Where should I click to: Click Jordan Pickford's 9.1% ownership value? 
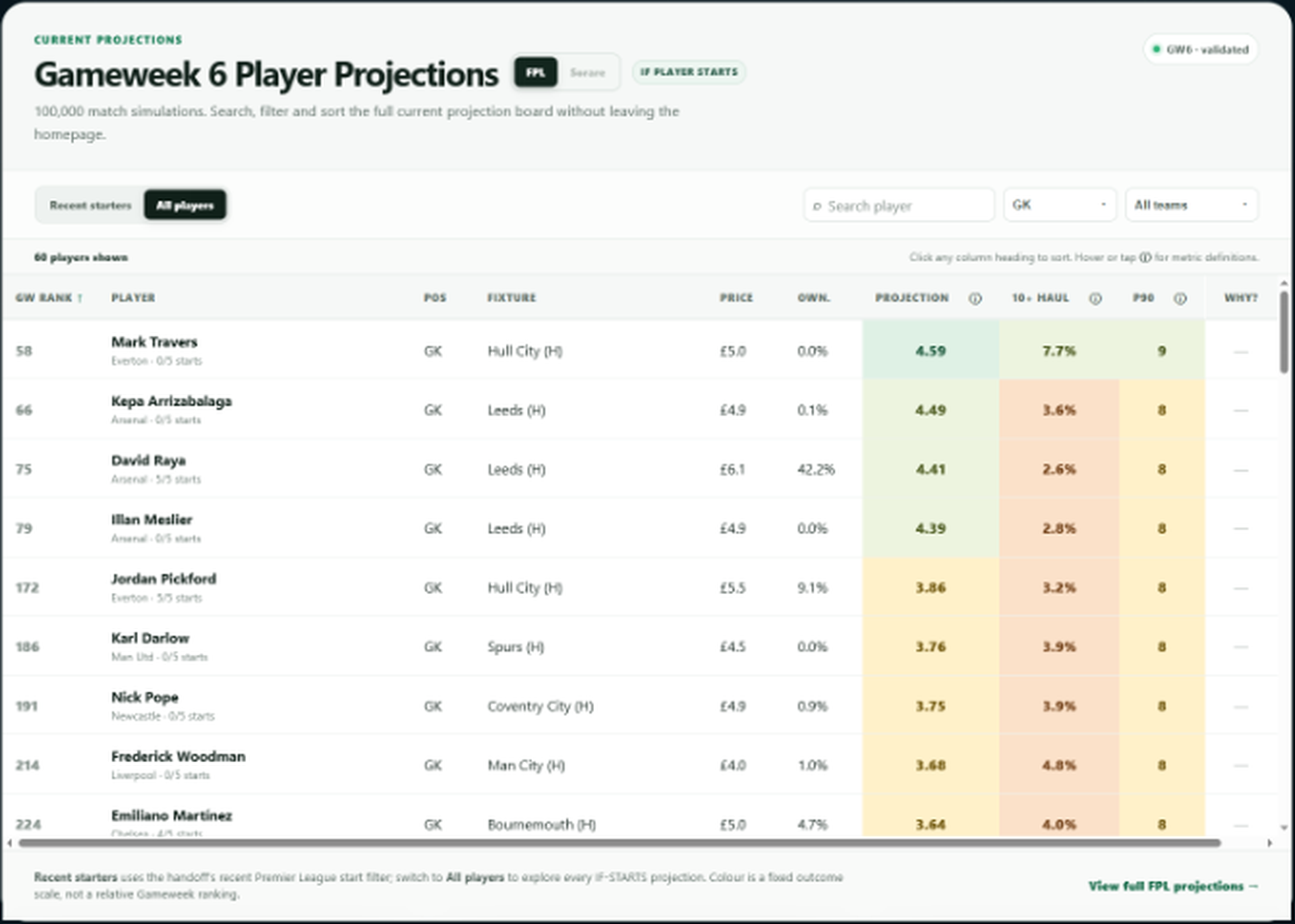pos(813,587)
